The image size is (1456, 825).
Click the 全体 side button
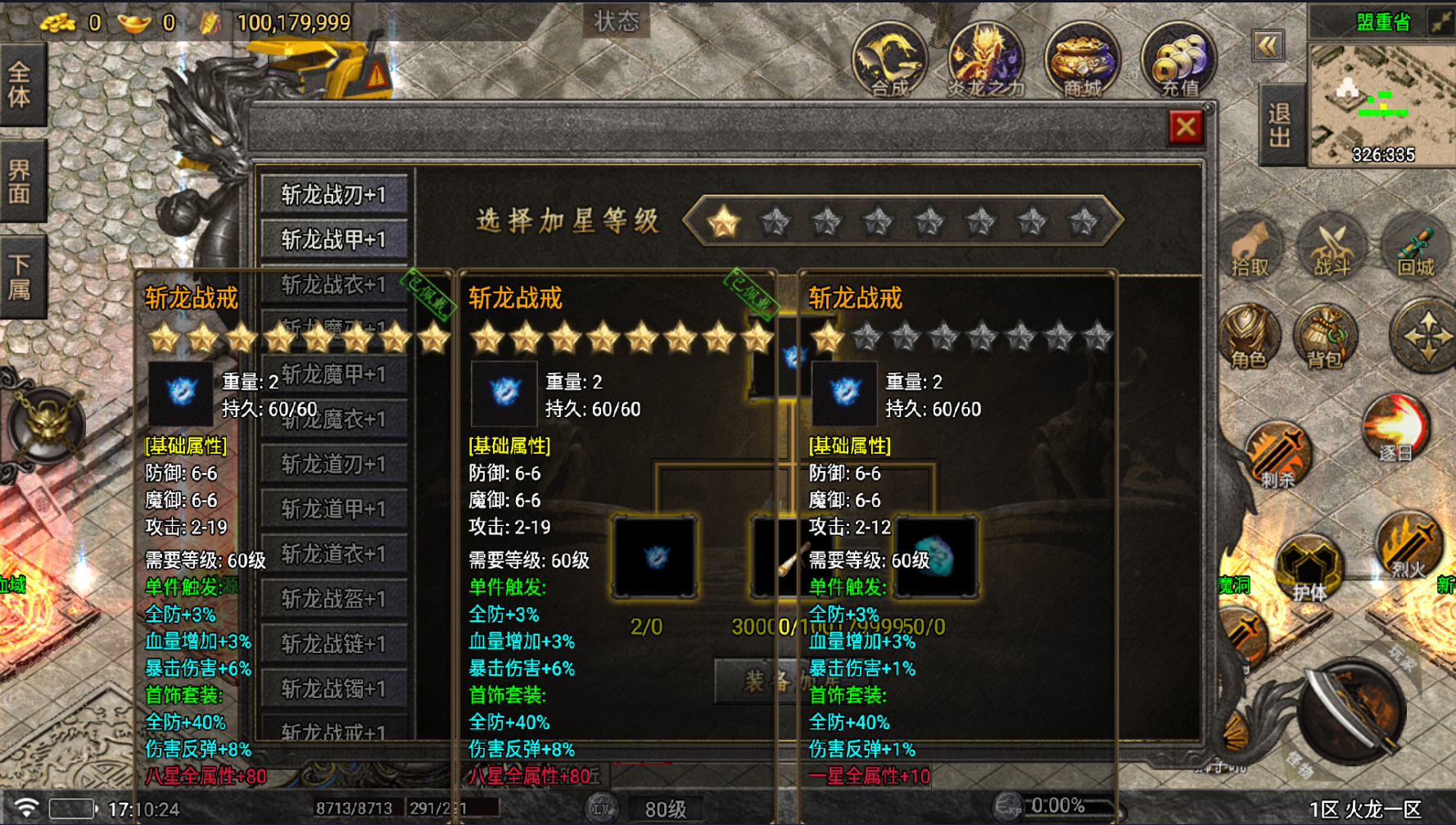pos(21,85)
